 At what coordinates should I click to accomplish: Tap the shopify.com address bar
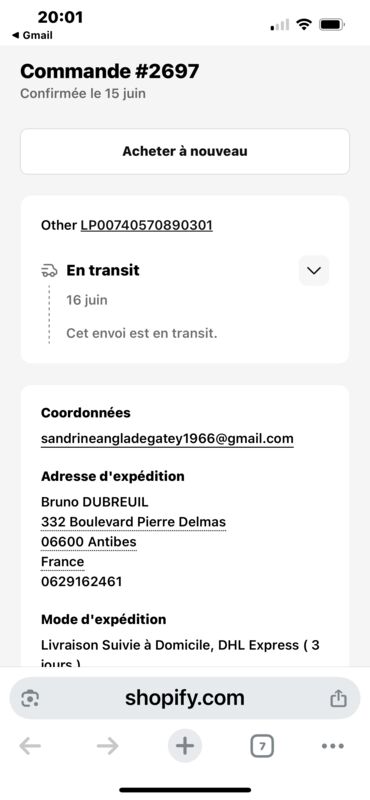coord(185,698)
